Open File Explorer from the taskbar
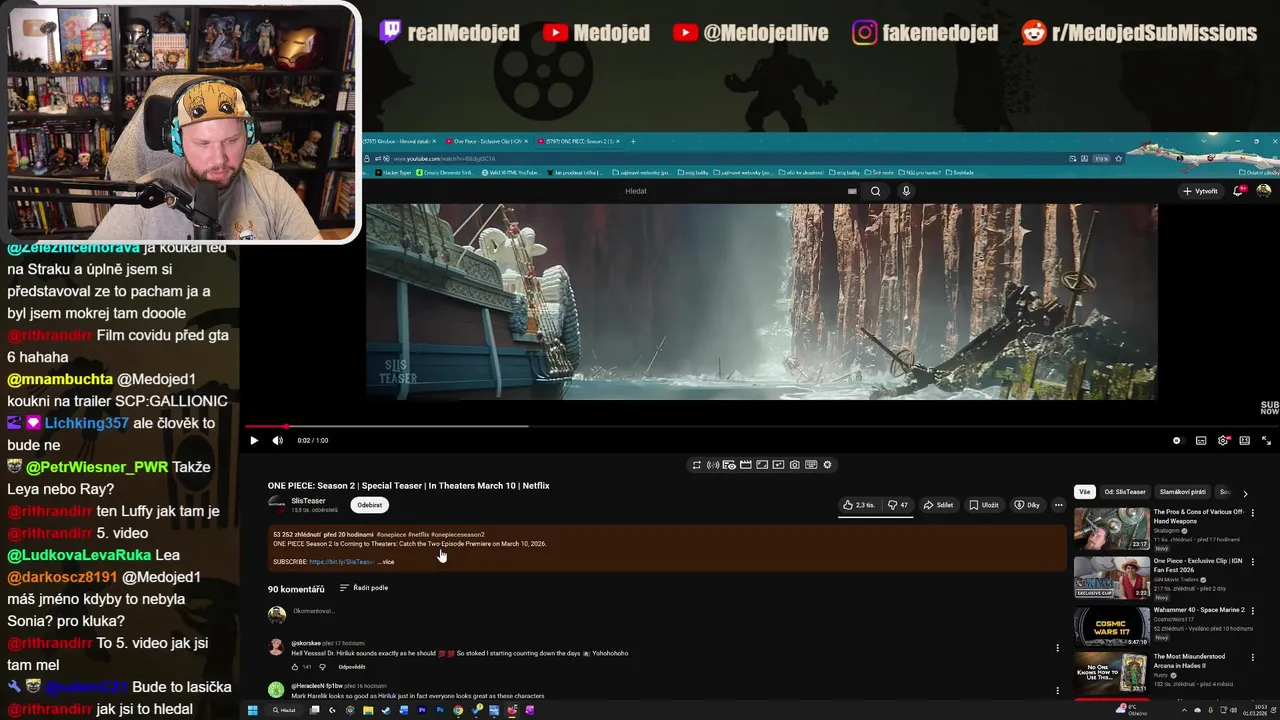Screen dimensions: 1280x720 click(368, 710)
